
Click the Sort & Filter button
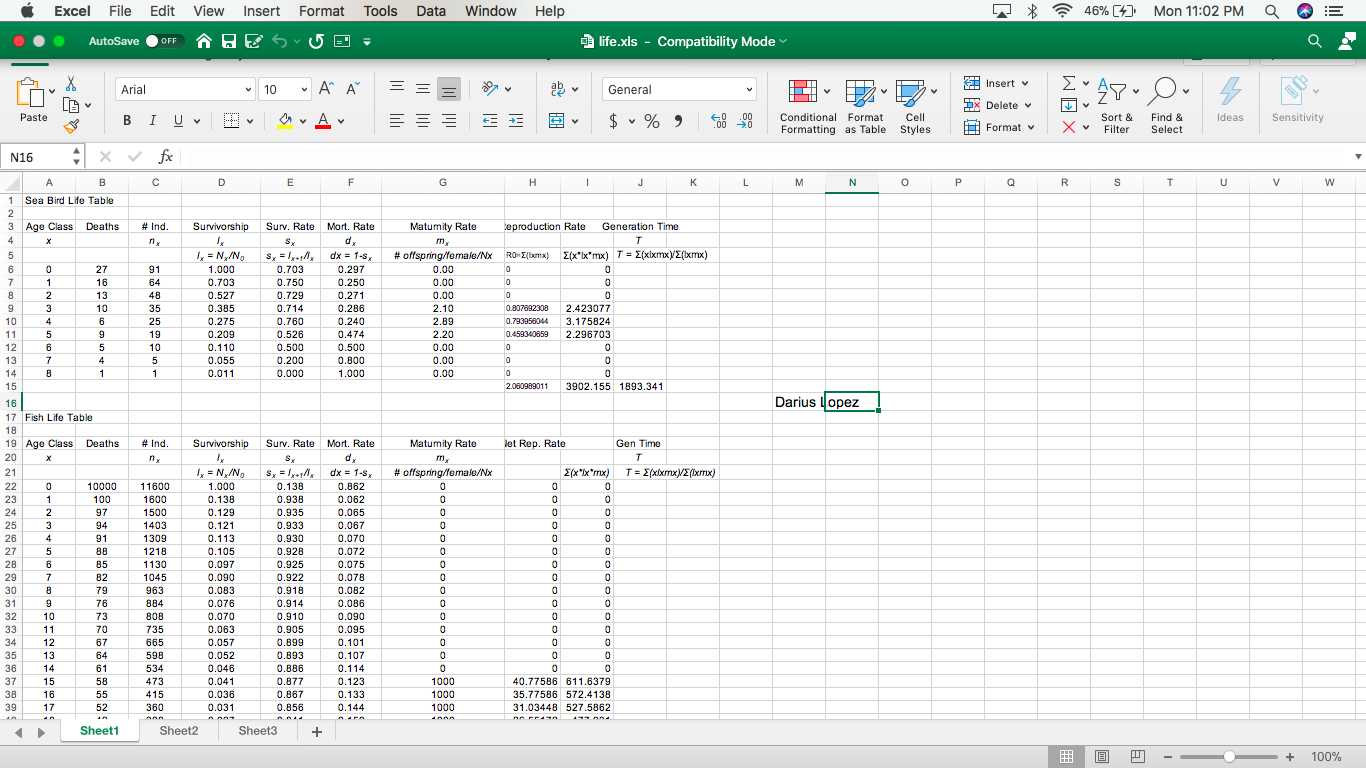pyautogui.click(x=1116, y=106)
